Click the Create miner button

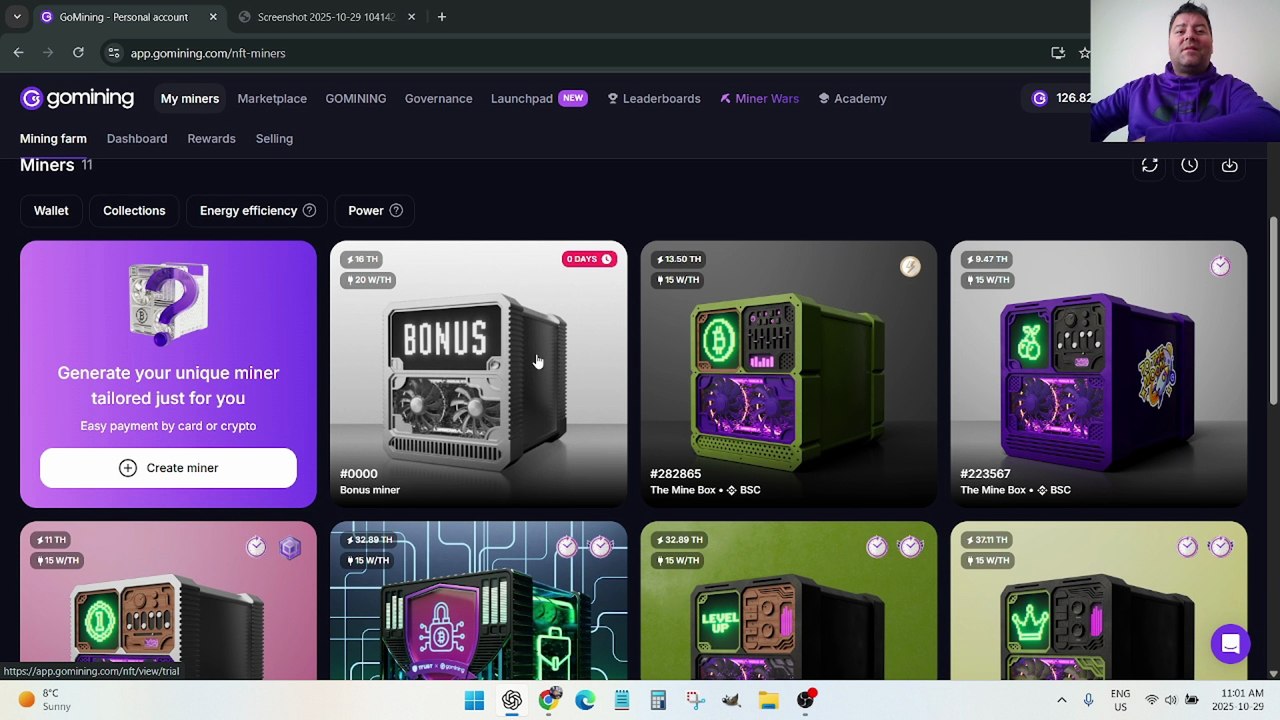coord(168,468)
